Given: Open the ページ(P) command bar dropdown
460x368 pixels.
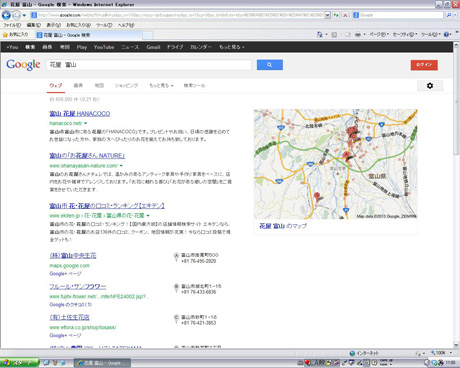Looking at the screenshot, I should tap(379, 34).
